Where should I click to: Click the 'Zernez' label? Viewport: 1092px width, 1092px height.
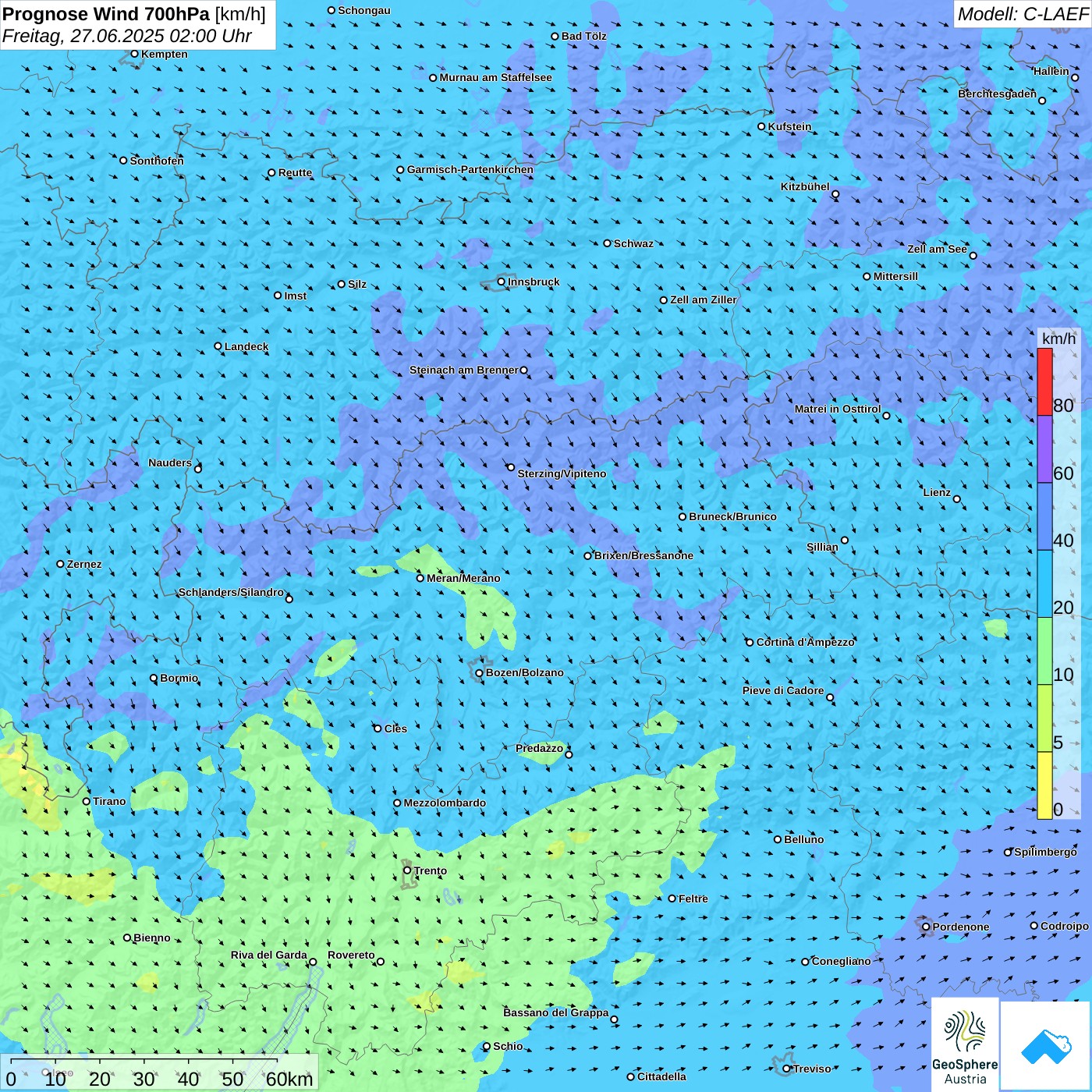pyautogui.click(x=84, y=564)
